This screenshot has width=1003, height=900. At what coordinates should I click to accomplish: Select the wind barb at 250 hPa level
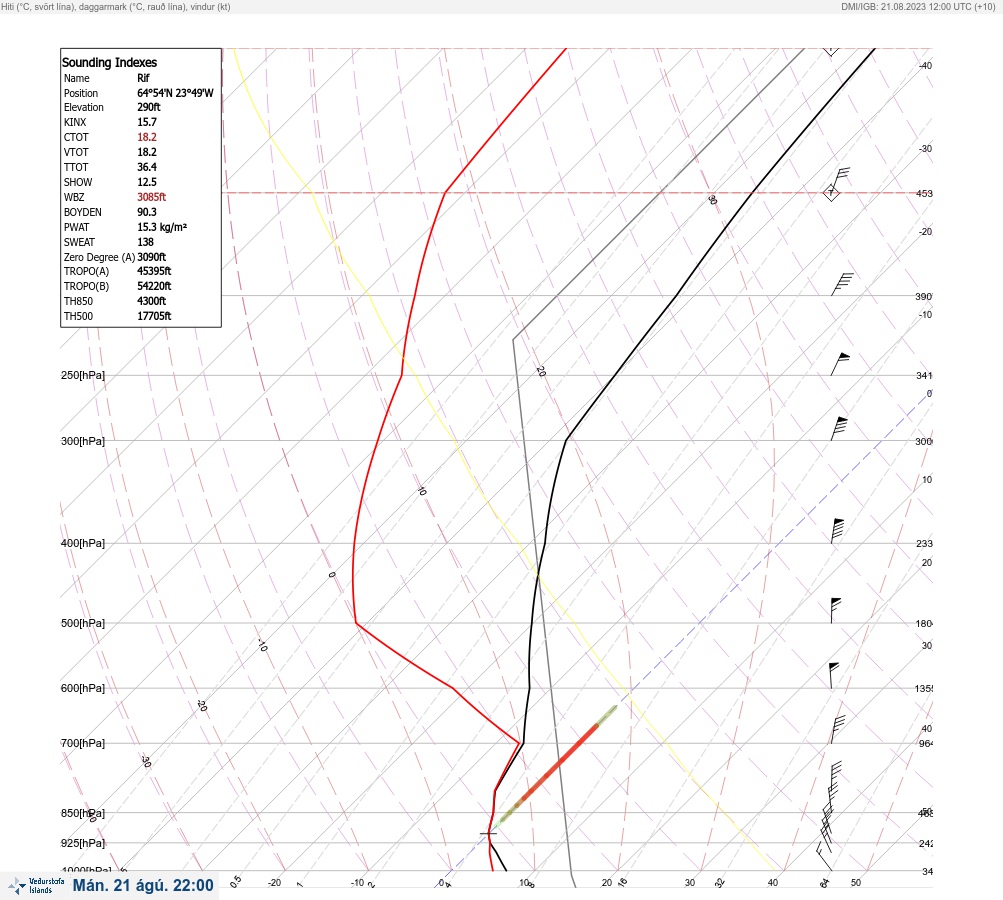(840, 364)
